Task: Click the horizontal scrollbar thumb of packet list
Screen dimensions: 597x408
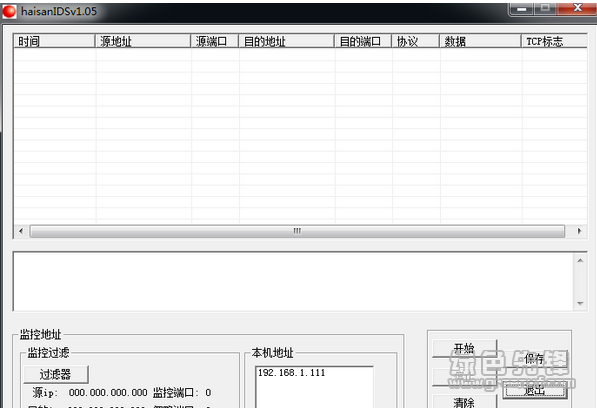Action: click(x=297, y=231)
